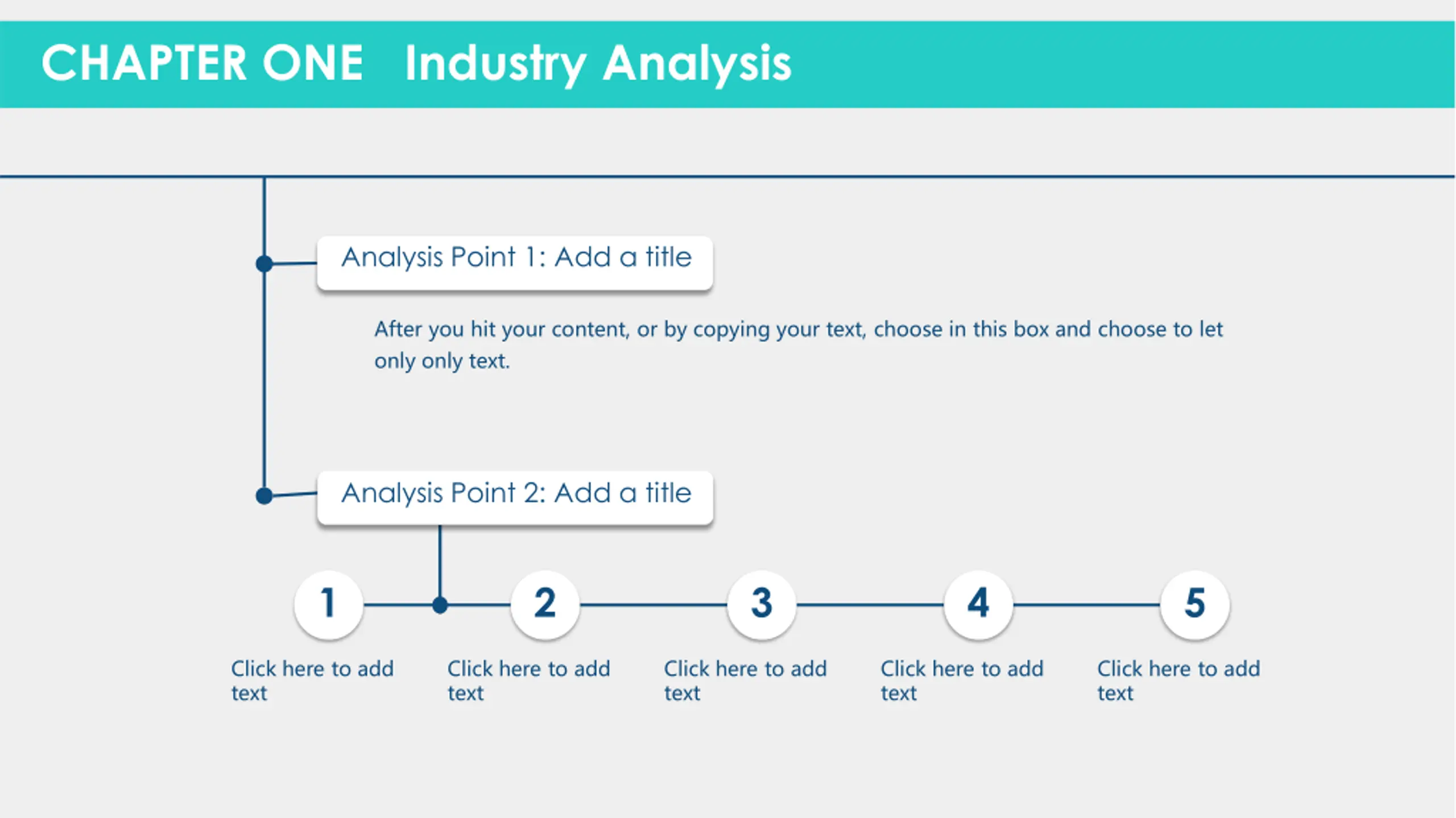Select the numbered circle 3
Viewport: 1456px width, 818px height.
(762, 604)
